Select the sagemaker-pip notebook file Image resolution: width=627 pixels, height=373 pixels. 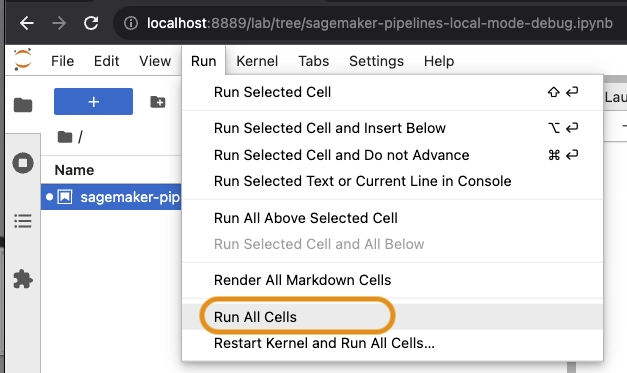(x=111, y=197)
